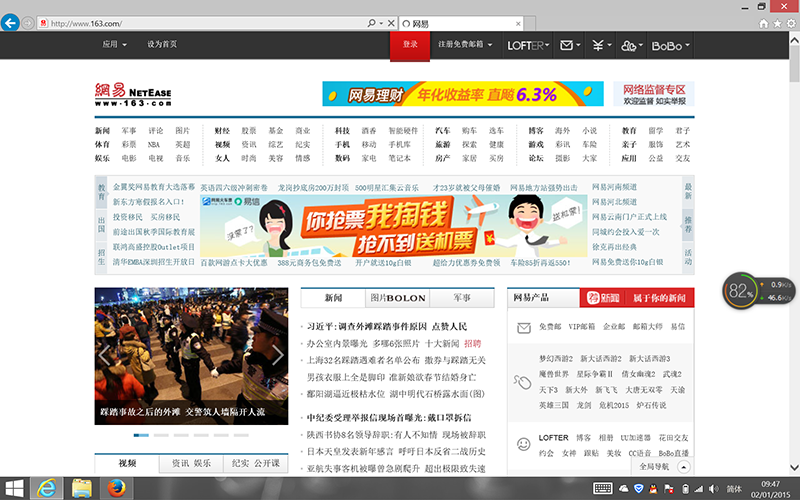Open the favorites star icon
This screenshot has width=800, height=500.
[x=777, y=23]
